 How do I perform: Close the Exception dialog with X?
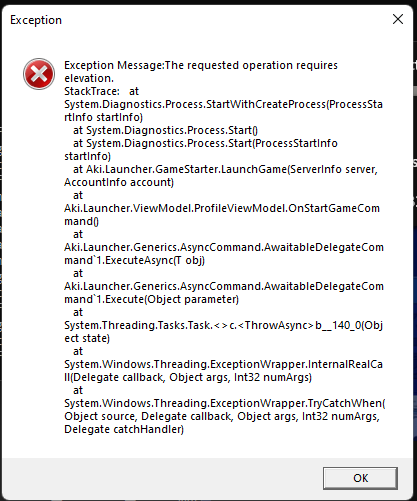pyautogui.click(x=398, y=19)
